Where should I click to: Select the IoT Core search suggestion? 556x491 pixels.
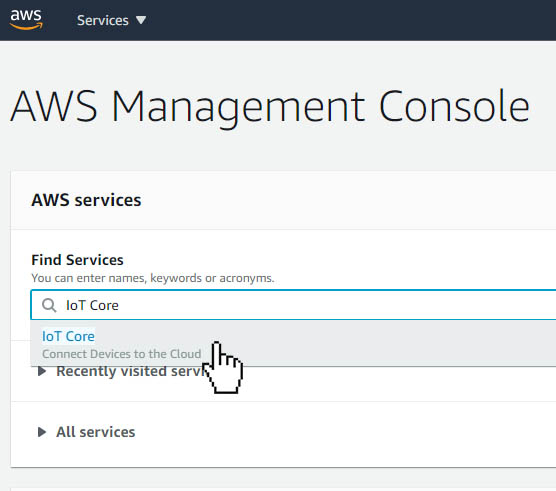coord(293,344)
